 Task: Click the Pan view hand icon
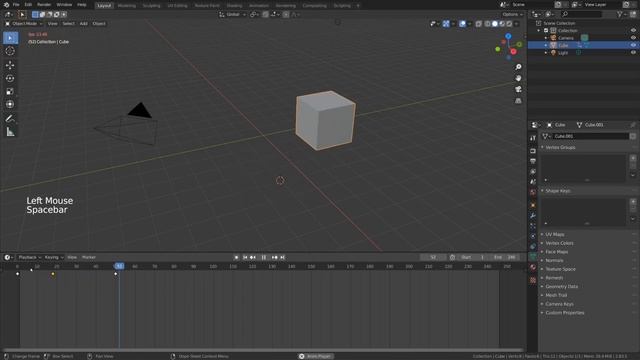tap(518, 78)
